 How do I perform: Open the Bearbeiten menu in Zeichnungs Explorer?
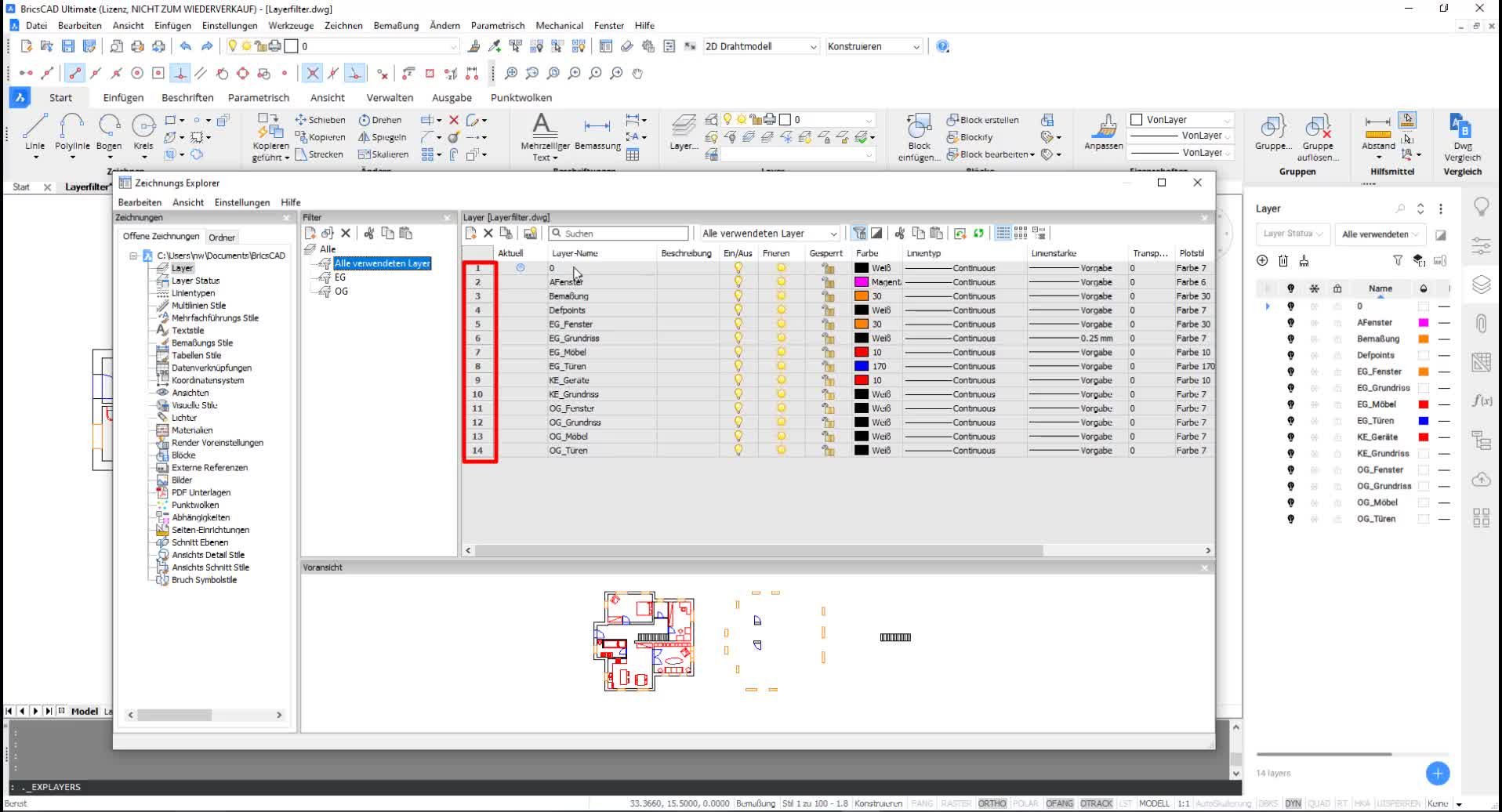[140, 202]
